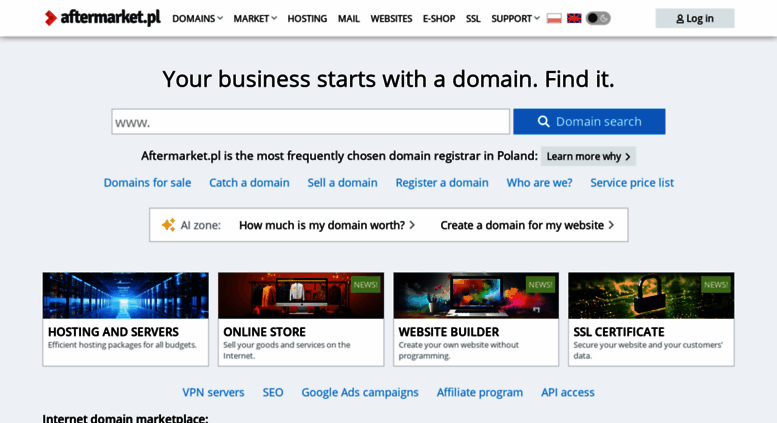Open Google Ads campaigns link
This screenshot has width=777, height=423.
(360, 392)
